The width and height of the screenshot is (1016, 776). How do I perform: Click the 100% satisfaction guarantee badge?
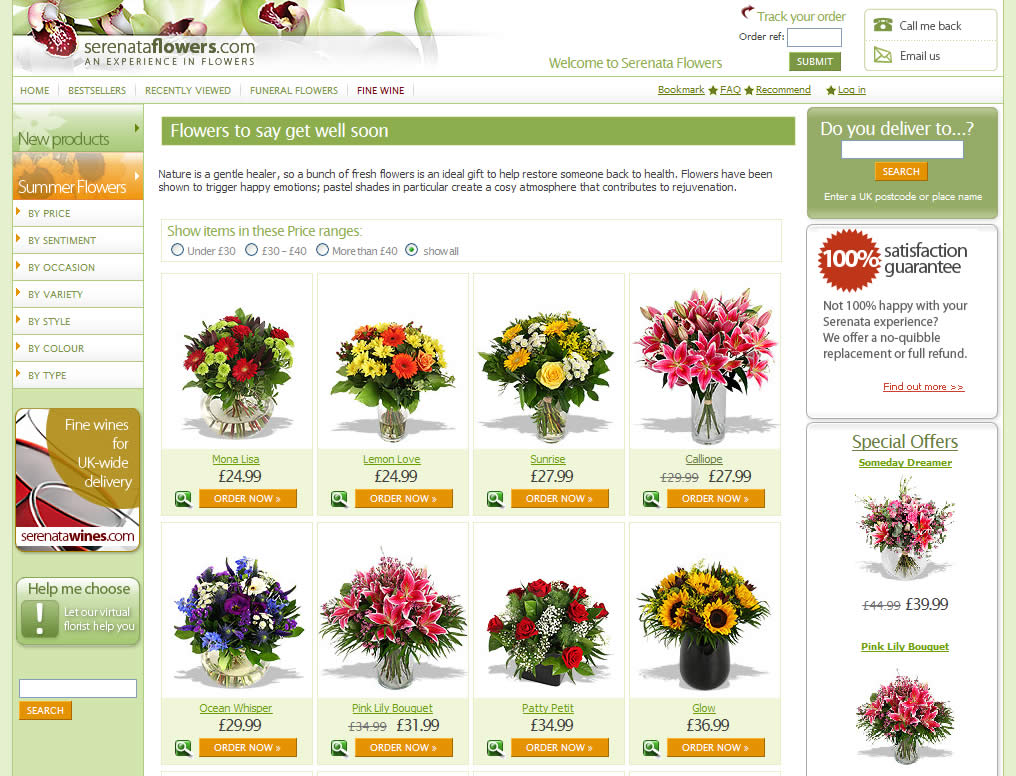pos(849,260)
